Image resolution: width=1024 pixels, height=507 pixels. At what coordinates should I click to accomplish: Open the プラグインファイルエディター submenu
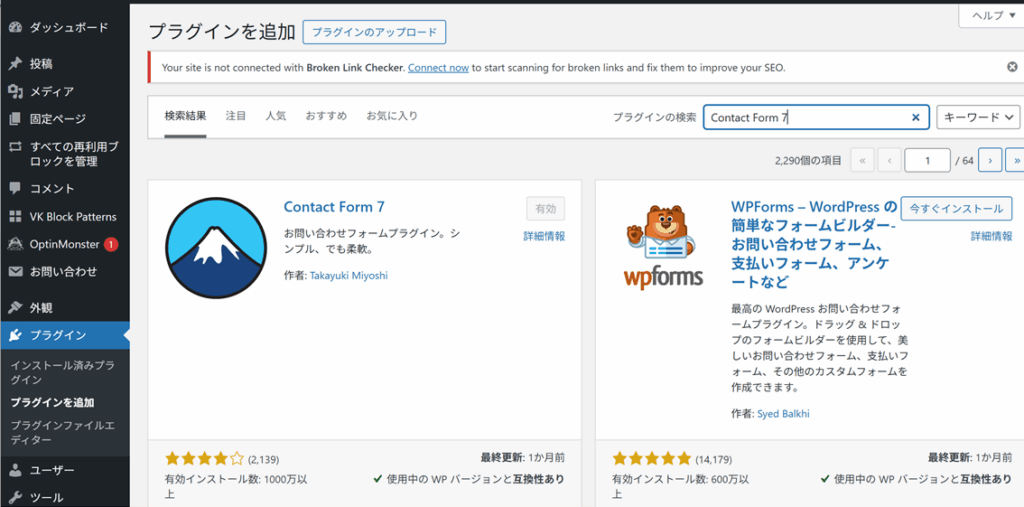(x=63, y=433)
